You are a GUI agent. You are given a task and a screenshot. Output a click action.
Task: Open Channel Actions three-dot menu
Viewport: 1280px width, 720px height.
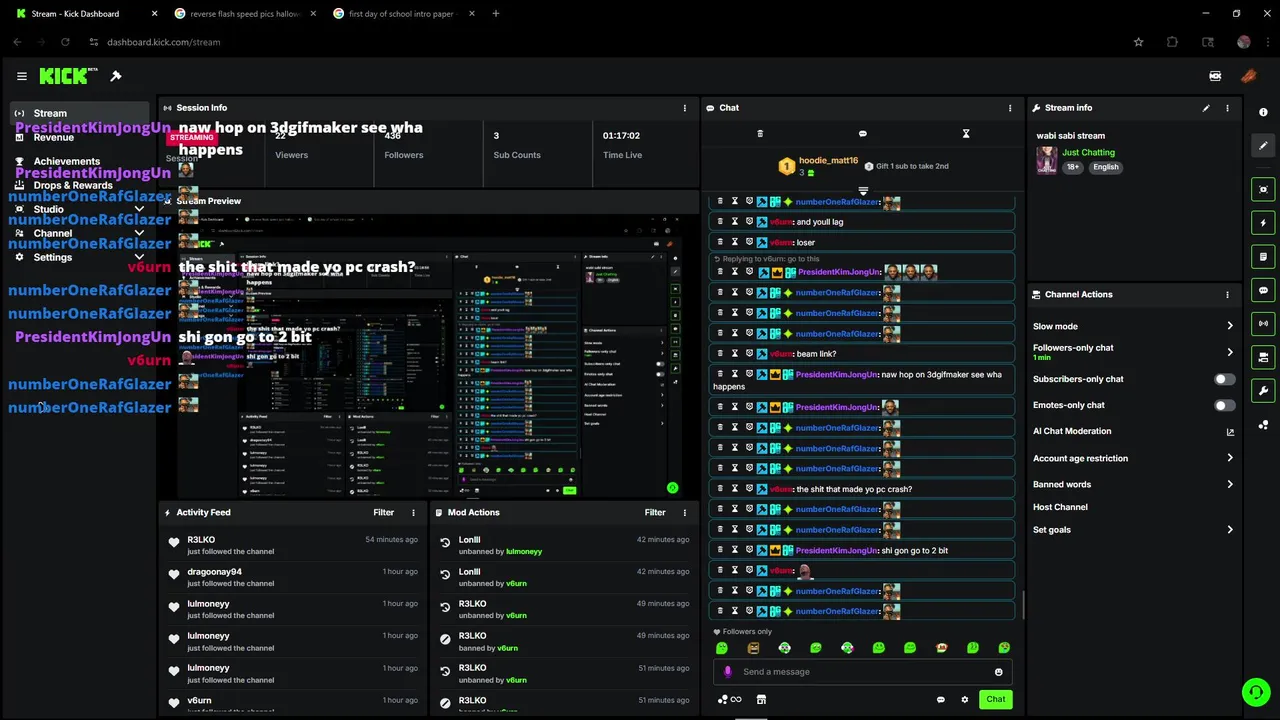1227,295
